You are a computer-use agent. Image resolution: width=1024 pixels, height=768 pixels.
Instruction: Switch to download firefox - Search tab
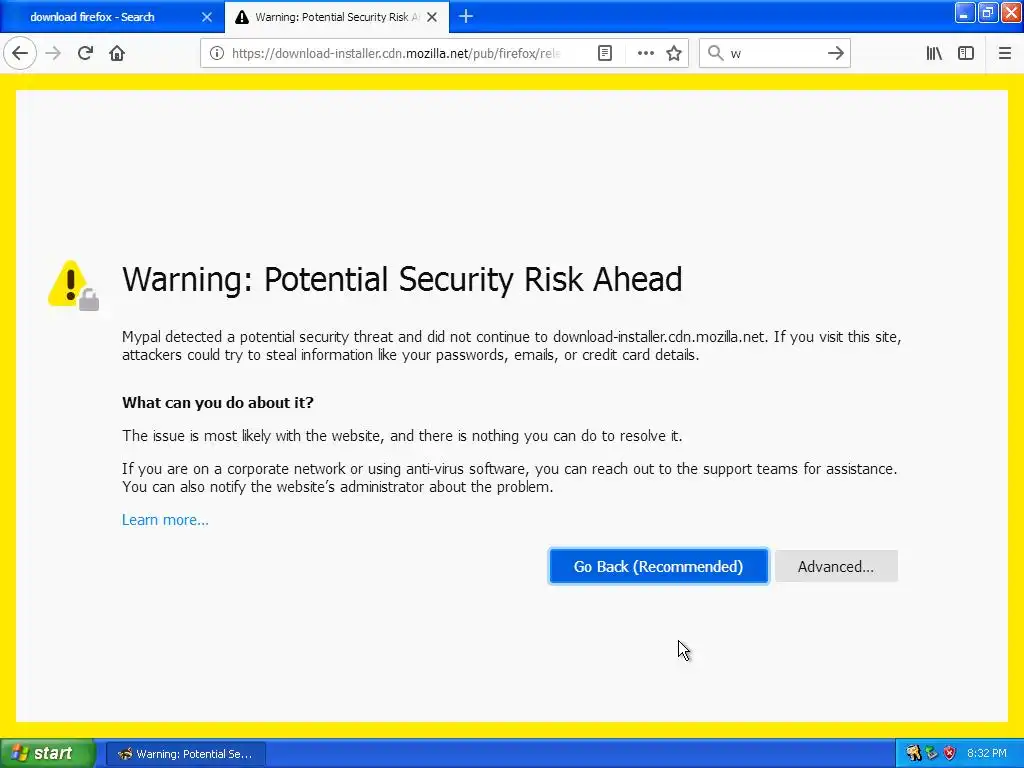click(112, 17)
